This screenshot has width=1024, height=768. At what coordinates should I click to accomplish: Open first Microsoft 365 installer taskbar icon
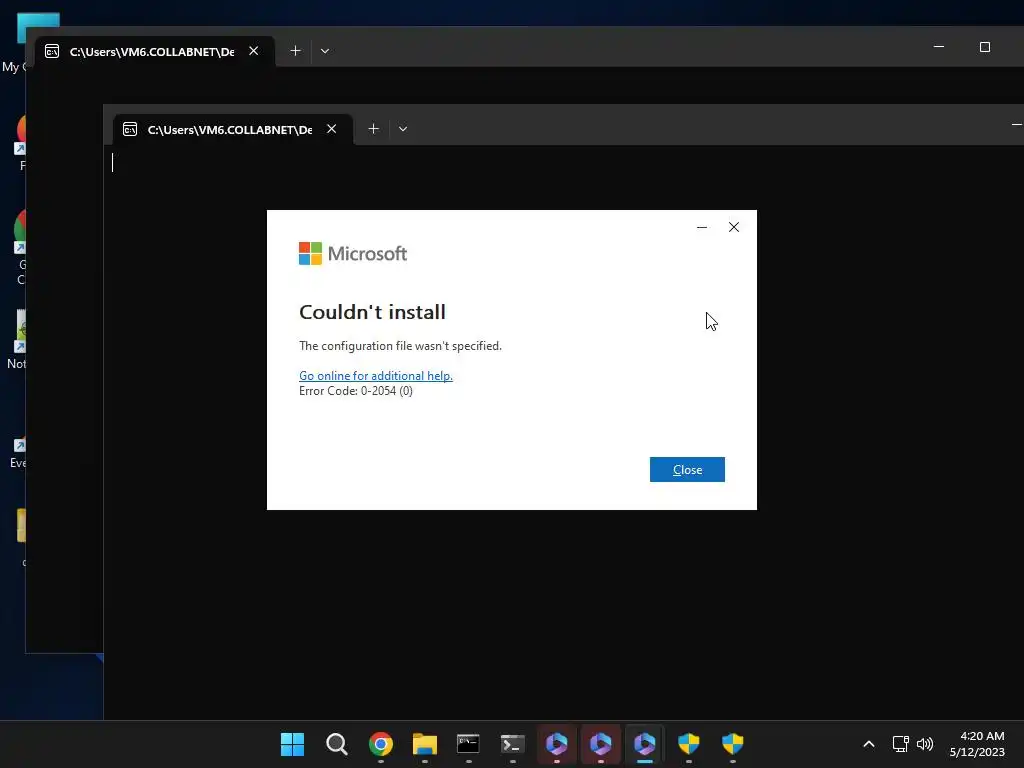coord(556,744)
